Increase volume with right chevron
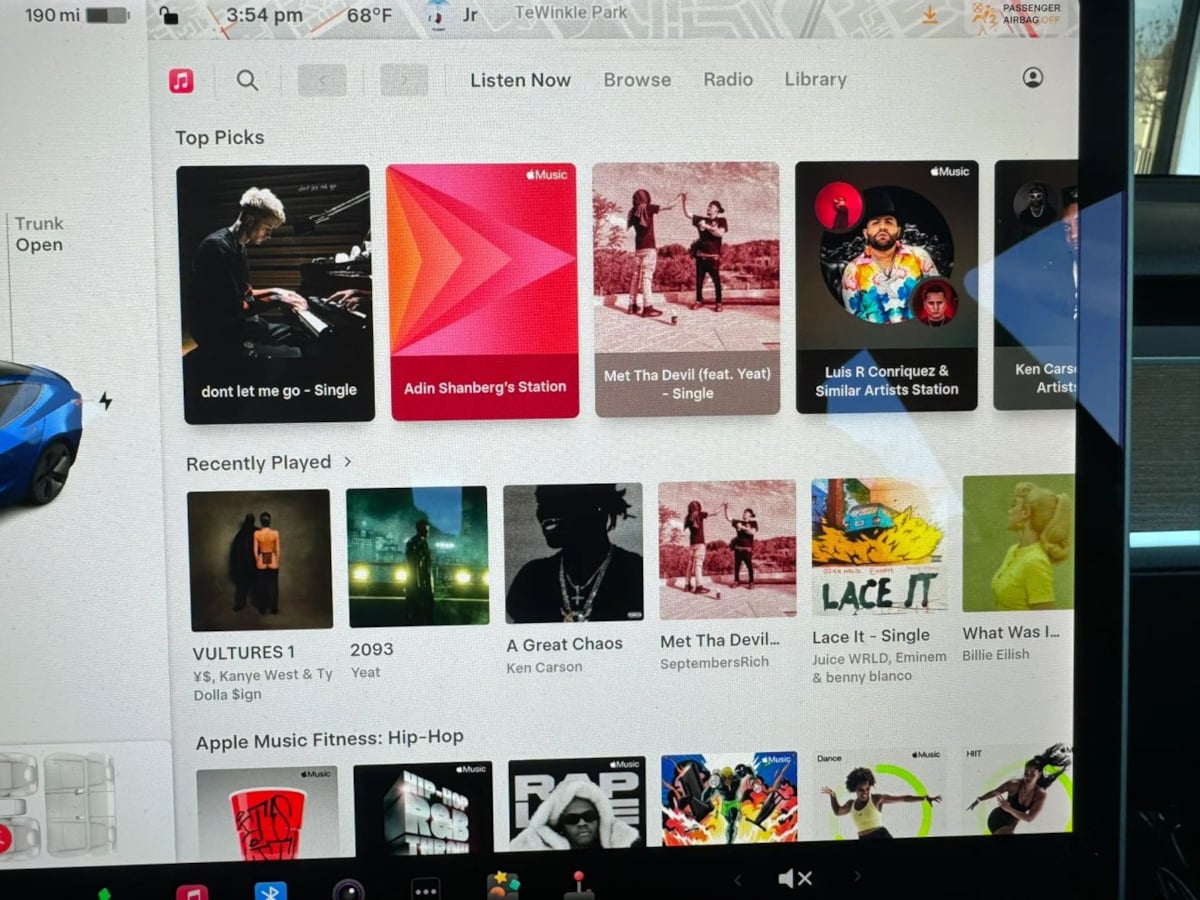The image size is (1200, 900). coord(857,876)
